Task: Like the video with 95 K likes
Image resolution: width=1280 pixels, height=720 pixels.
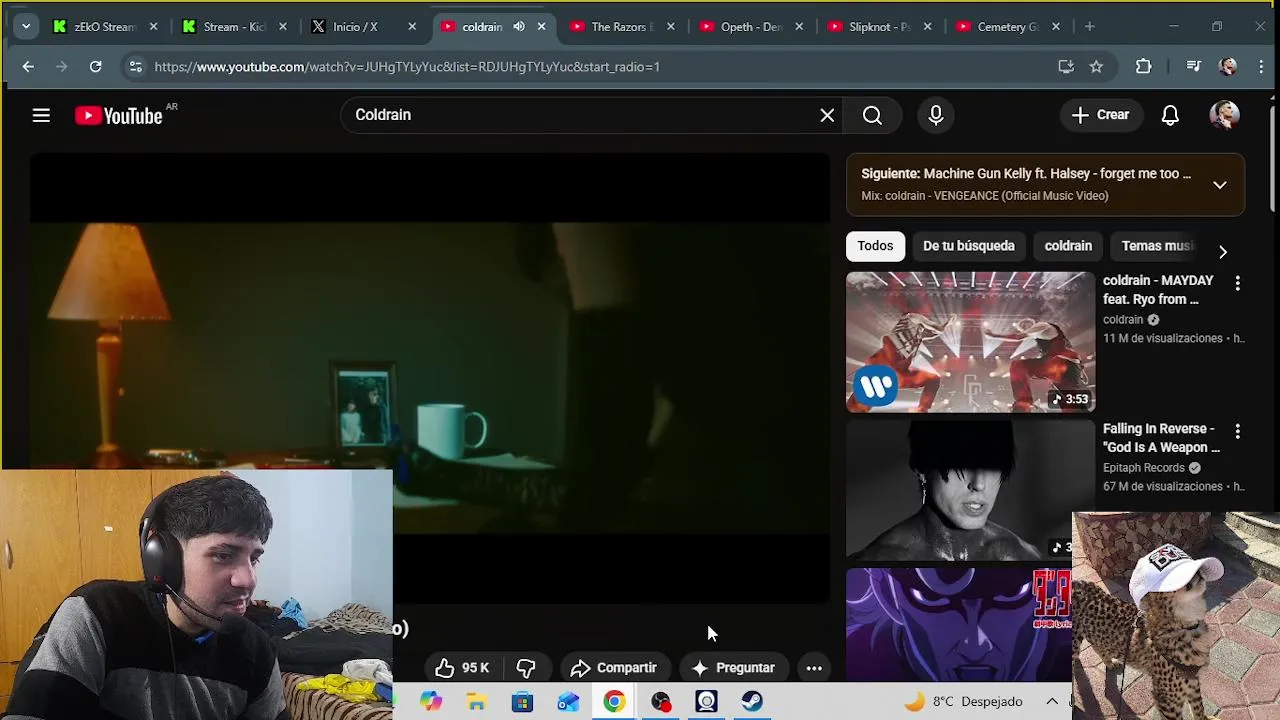Action: click(x=461, y=668)
